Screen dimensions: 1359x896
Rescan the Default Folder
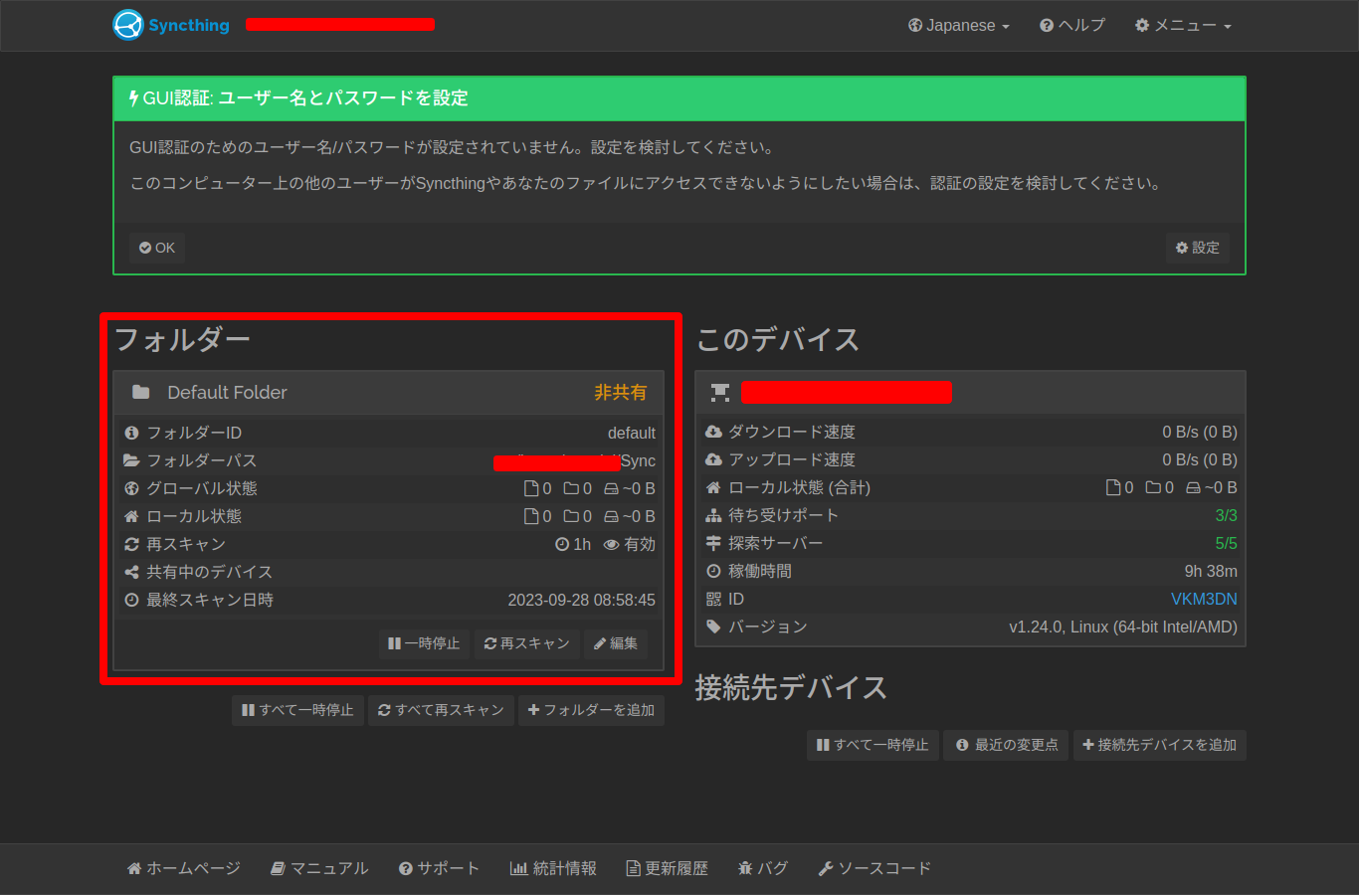click(x=526, y=643)
